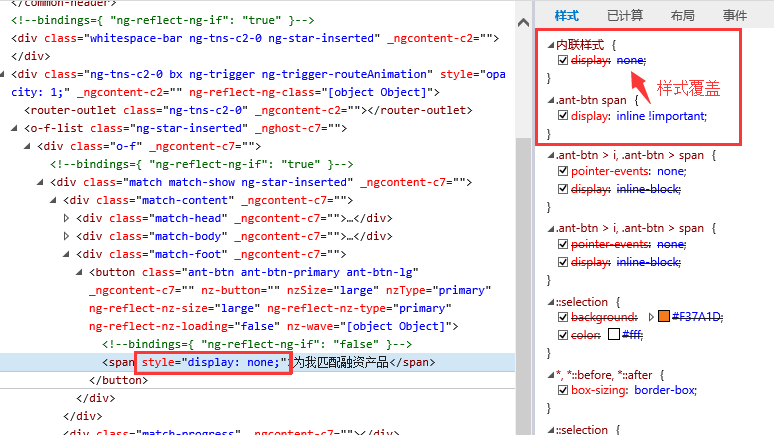Screen dimensions: 774x435
Task: Open the 事件 tab
Action: tap(735, 16)
